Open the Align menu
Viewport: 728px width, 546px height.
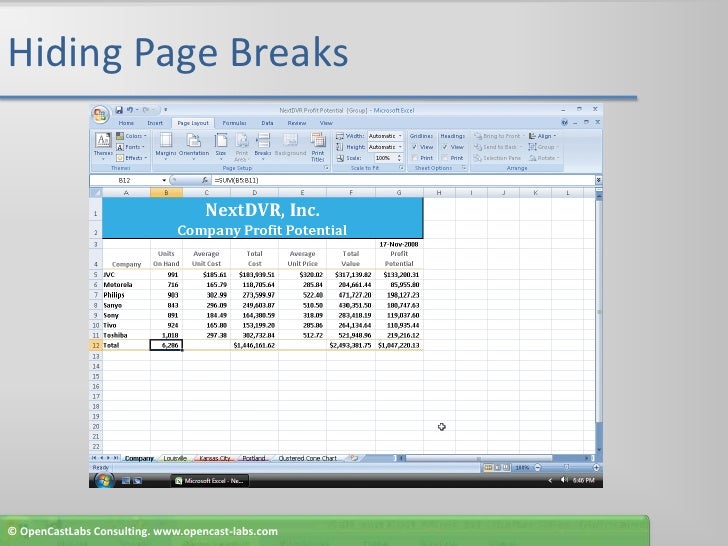(542, 136)
